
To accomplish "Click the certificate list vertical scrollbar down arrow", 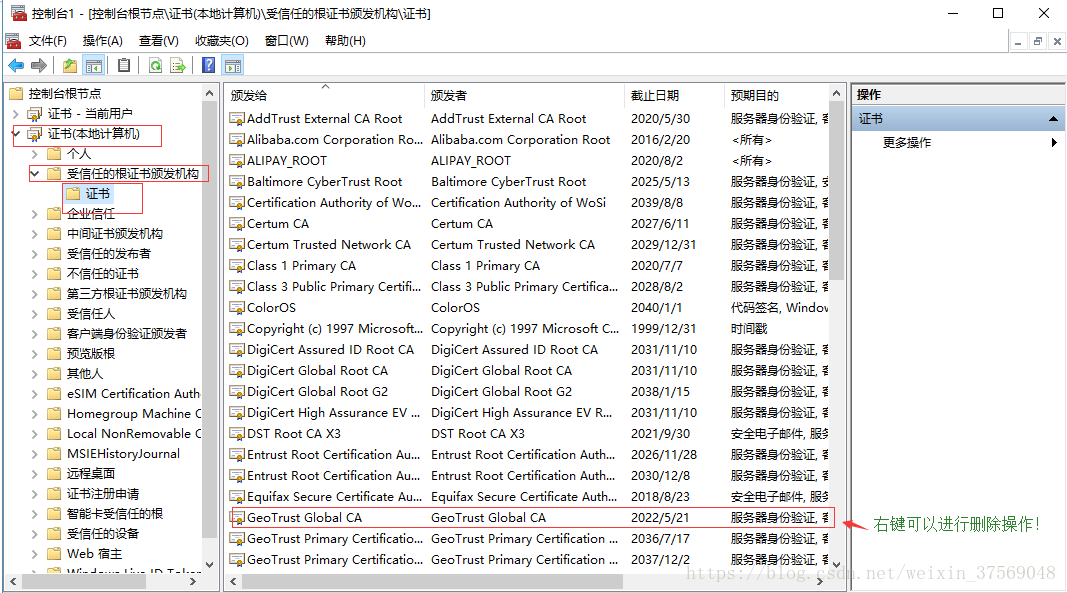I will (836, 564).
